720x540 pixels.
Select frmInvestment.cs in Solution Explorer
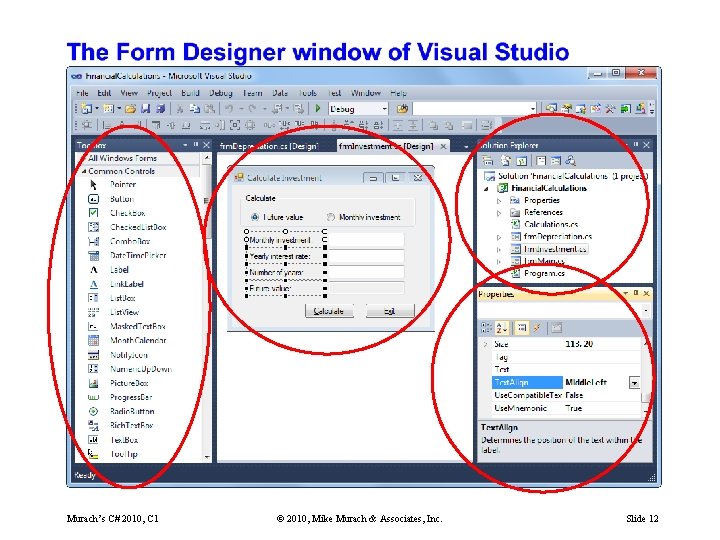tap(555, 249)
